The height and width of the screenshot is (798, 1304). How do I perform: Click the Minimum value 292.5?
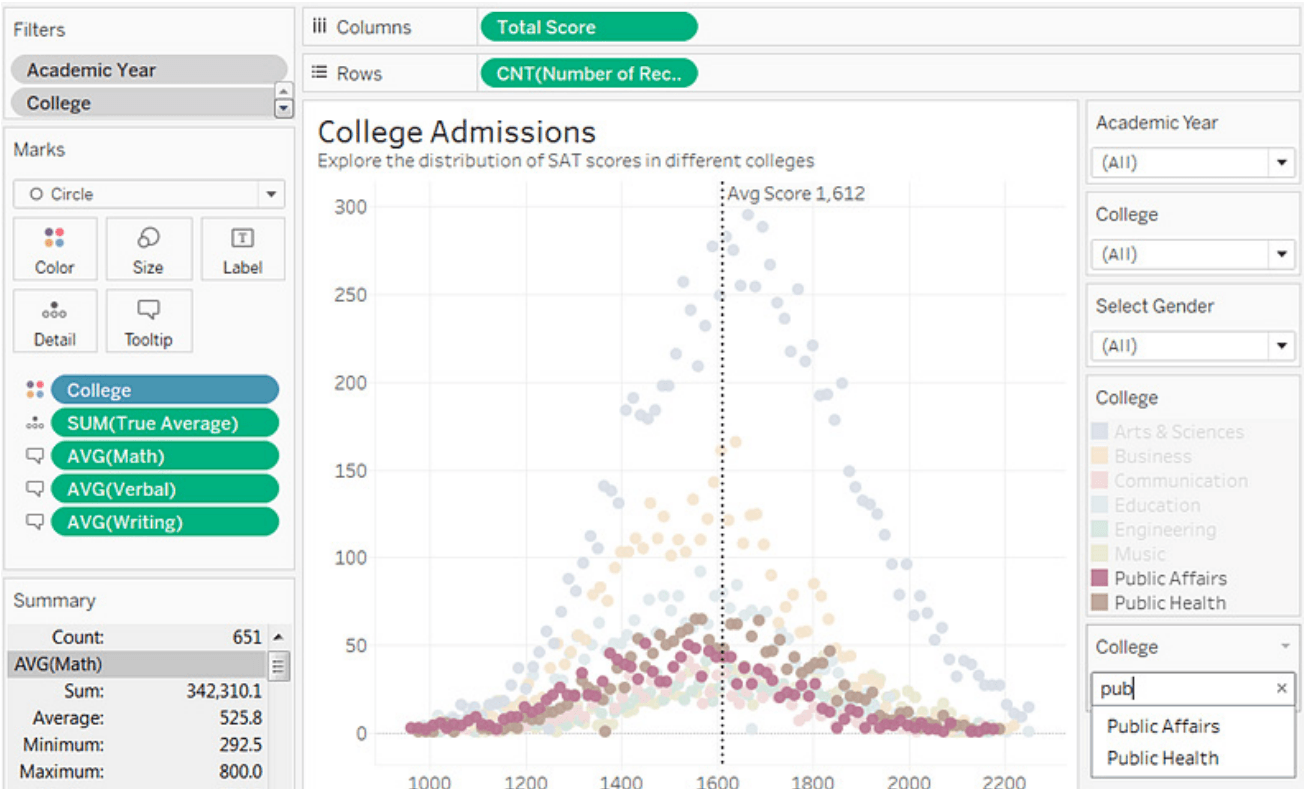coord(241,745)
